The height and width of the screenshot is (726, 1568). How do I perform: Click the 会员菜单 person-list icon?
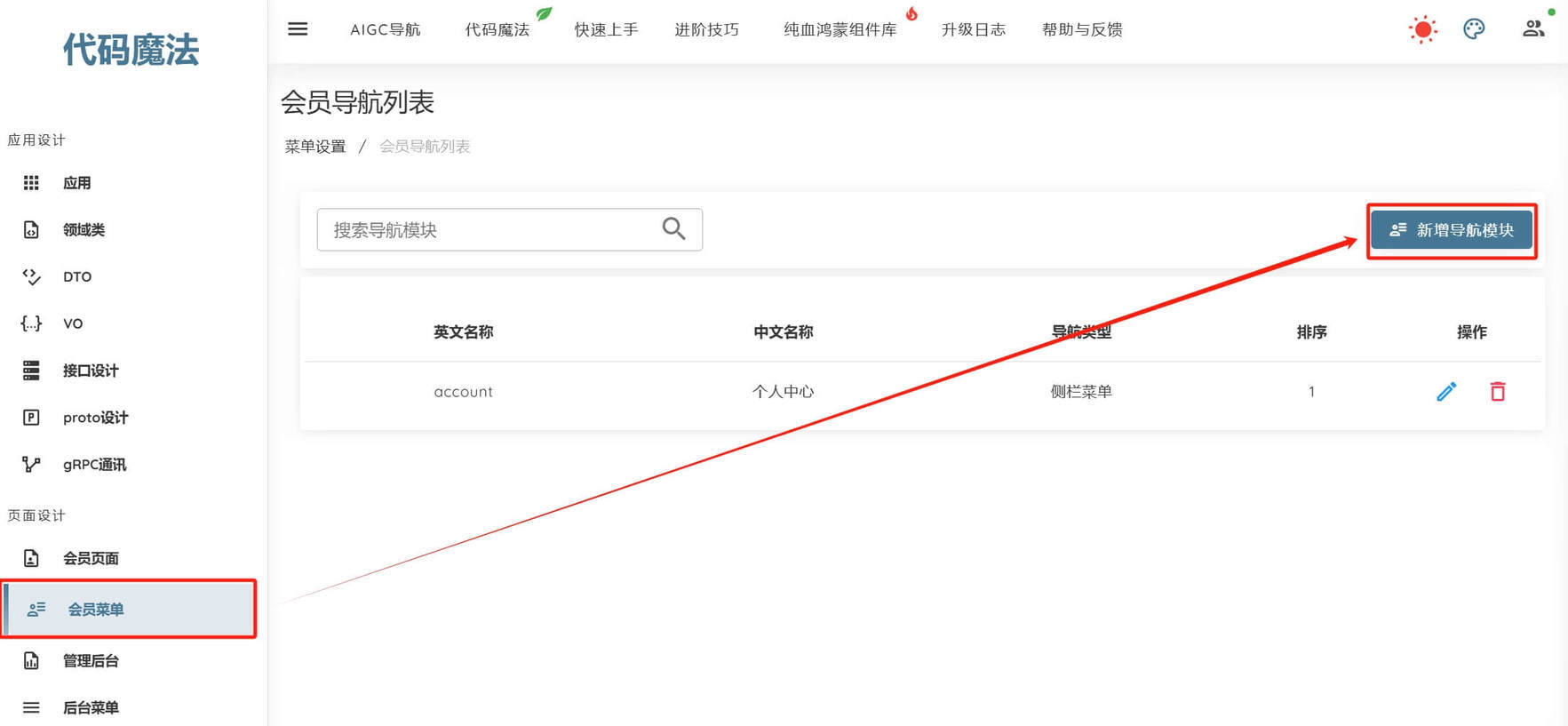(x=36, y=609)
